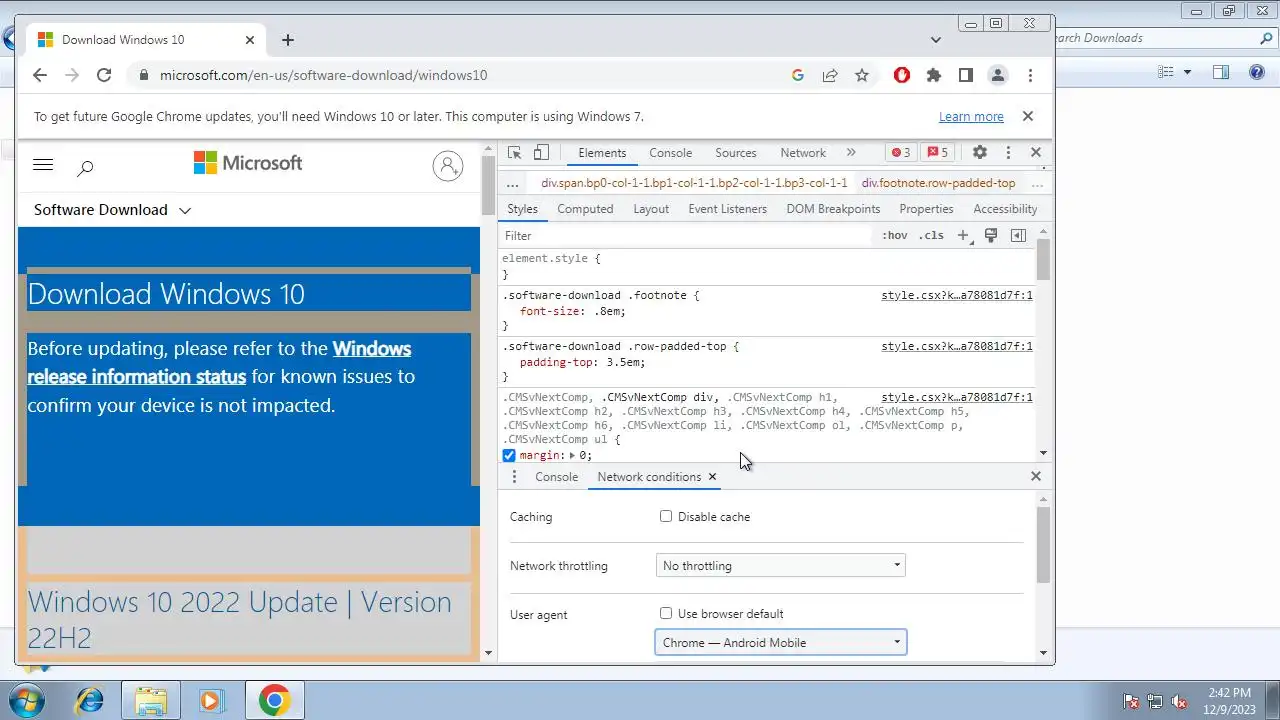Image resolution: width=1280 pixels, height=720 pixels.
Task: Open Windows Explorer from taskbar
Action: pos(150,700)
